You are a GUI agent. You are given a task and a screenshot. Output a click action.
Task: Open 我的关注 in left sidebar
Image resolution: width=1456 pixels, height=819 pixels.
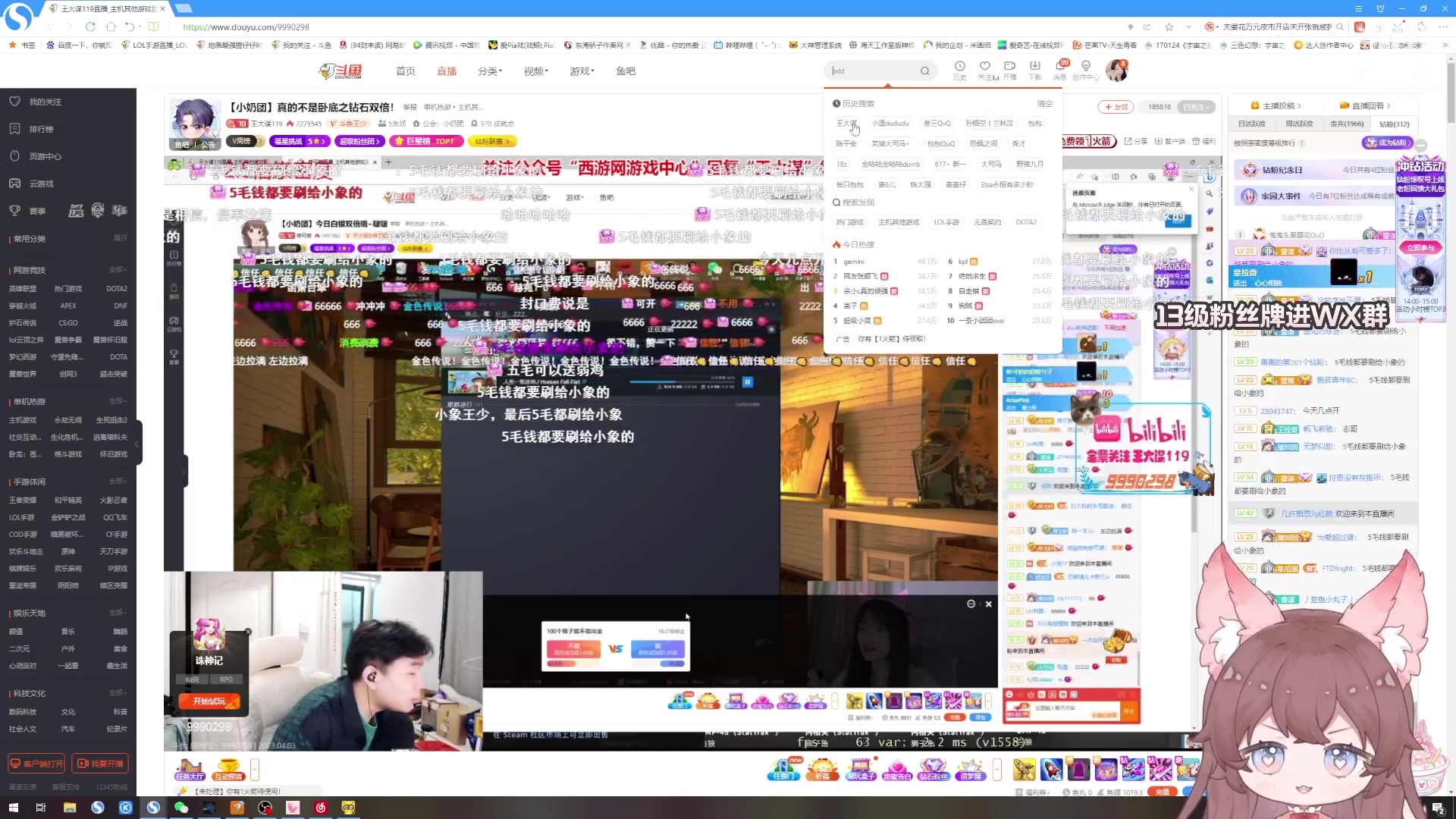click(x=45, y=102)
